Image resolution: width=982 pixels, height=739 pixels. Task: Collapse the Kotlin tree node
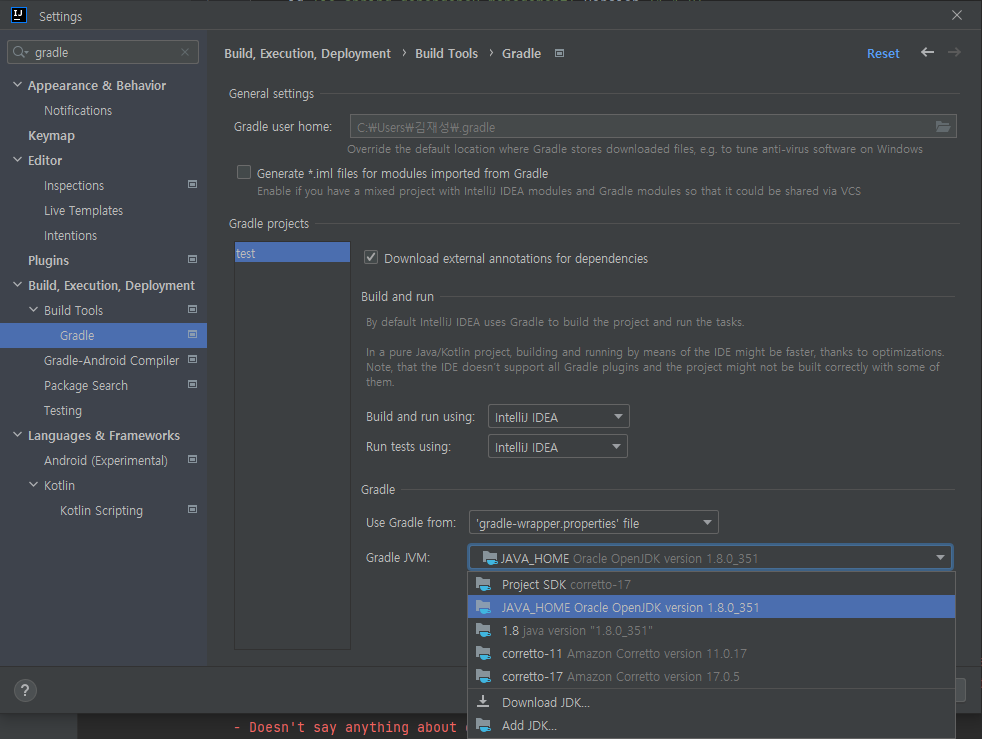point(33,485)
